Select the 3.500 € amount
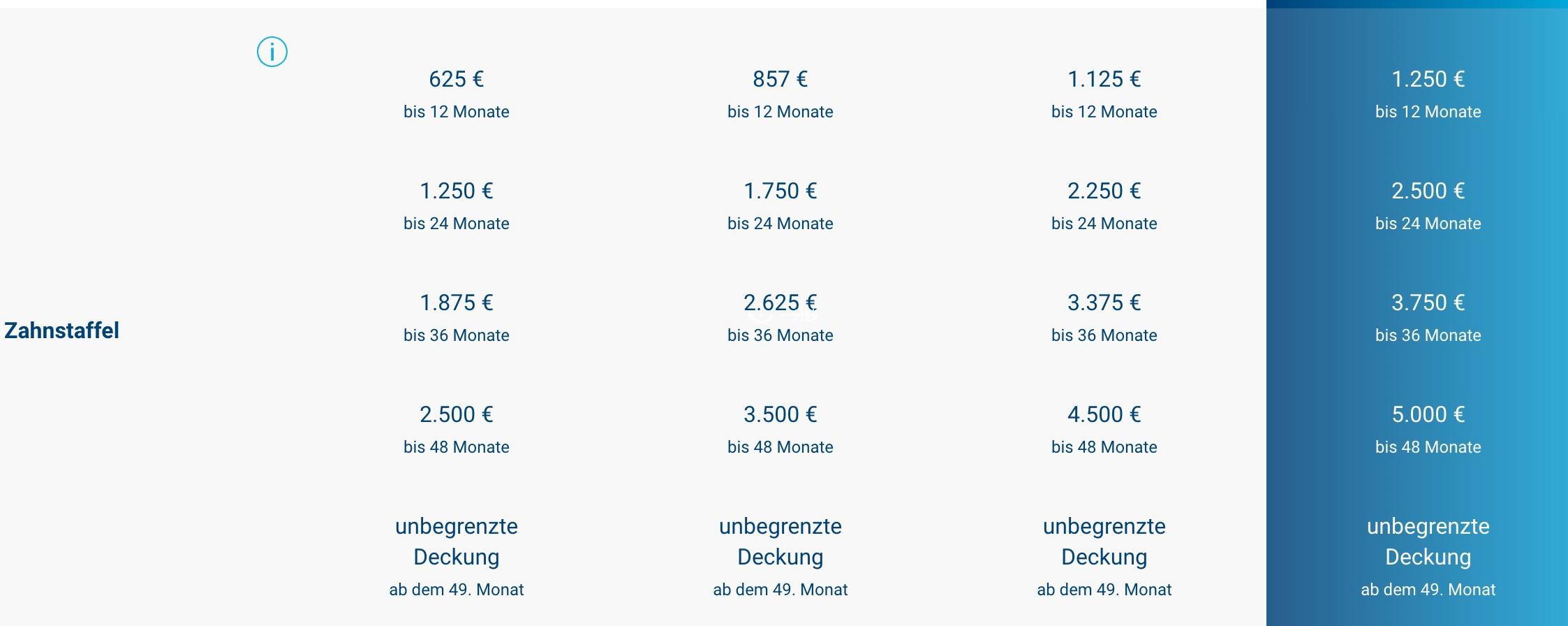This screenshot has width=1568, height=626. pyautogui.click(x=781, y=414)
